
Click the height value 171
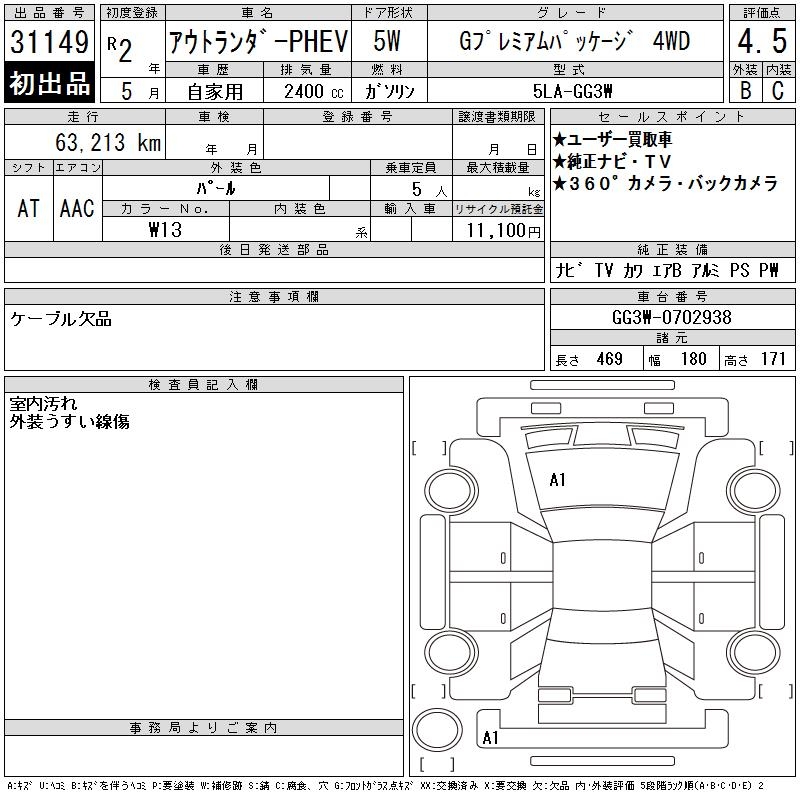773,359
